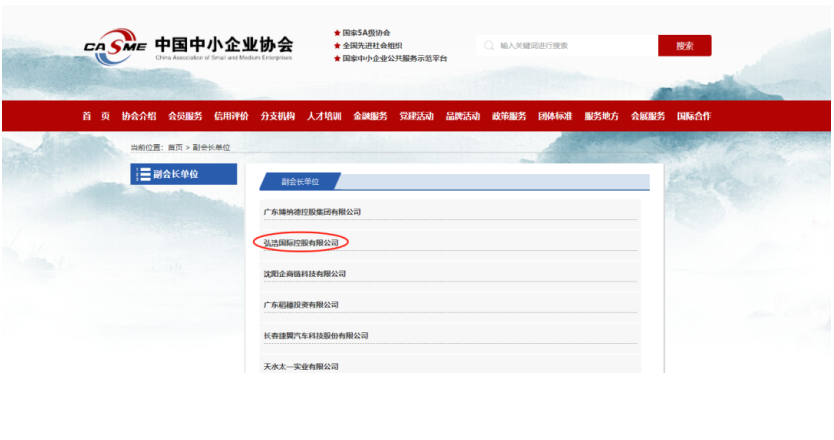Open 长春捷翼汽车科技股份有限公司 entry
The image size is (834, 440).
(x=316, y=335)
